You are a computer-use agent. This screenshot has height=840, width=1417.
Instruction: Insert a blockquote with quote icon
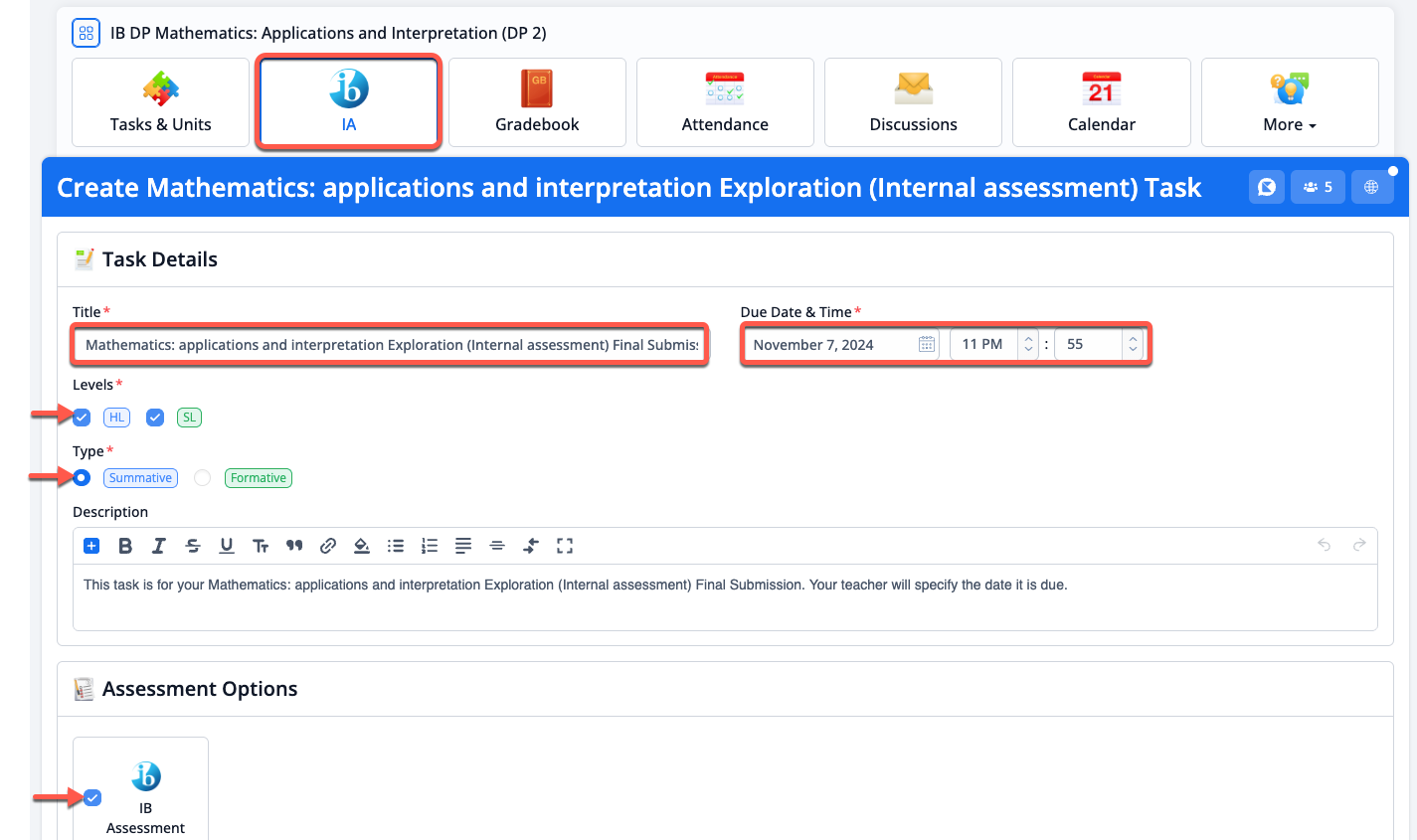(x=294, y=546)
